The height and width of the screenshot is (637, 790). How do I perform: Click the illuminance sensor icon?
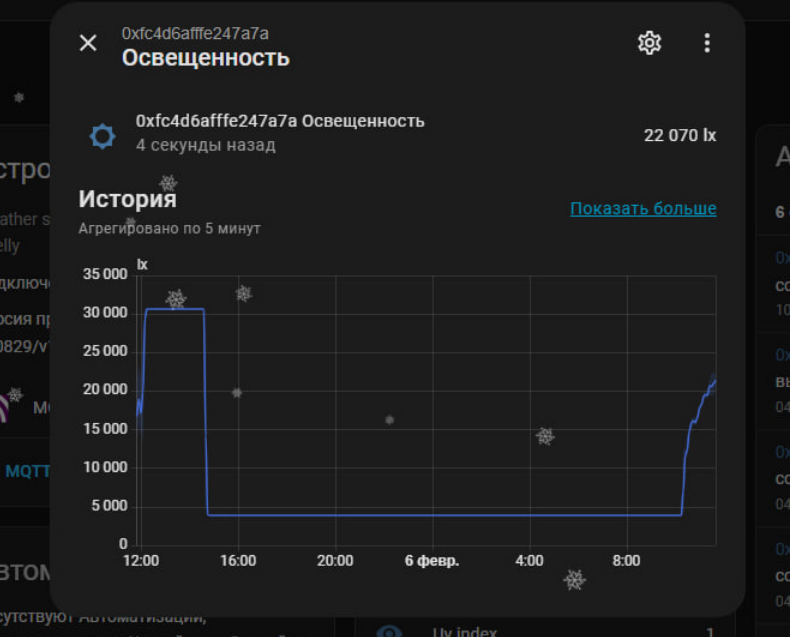102,135
